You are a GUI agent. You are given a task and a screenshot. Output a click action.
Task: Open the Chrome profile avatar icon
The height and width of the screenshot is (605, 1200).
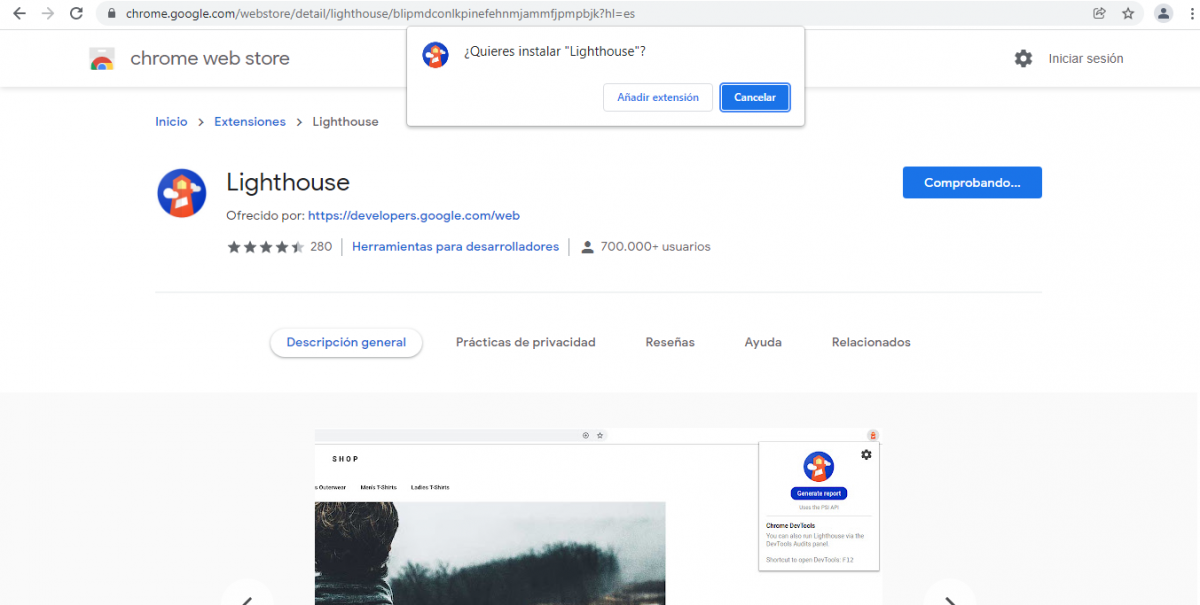coord(1163,14)
